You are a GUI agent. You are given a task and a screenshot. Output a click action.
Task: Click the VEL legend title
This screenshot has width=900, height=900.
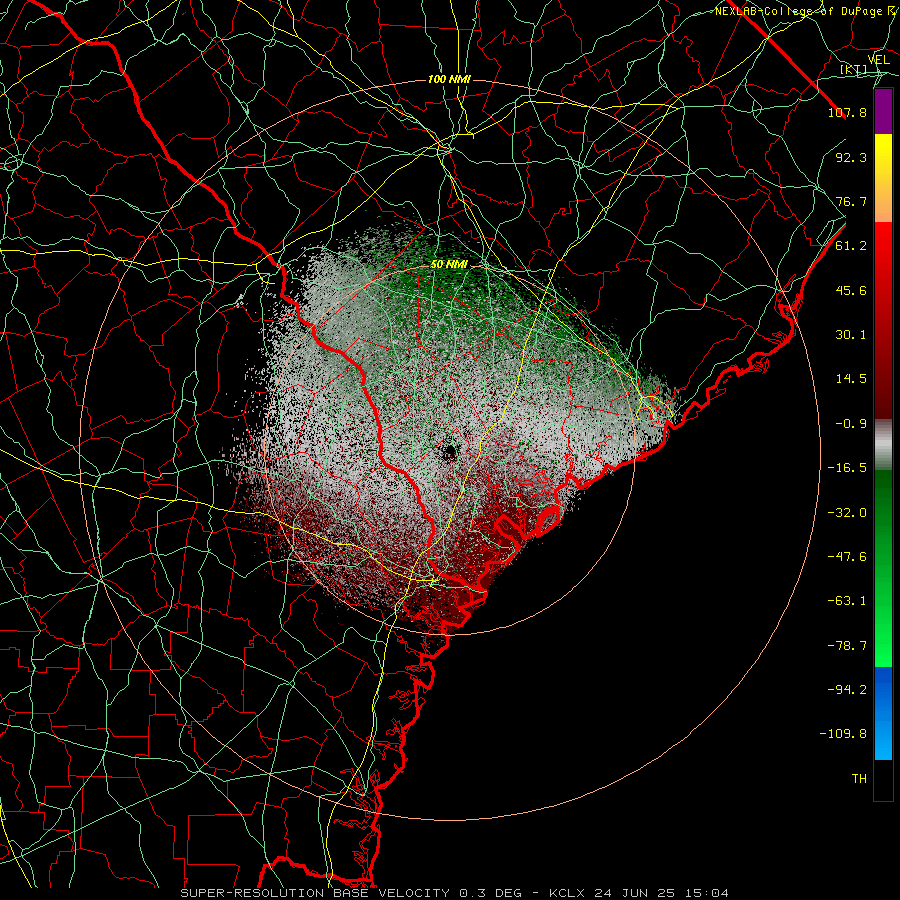(878, 60)
